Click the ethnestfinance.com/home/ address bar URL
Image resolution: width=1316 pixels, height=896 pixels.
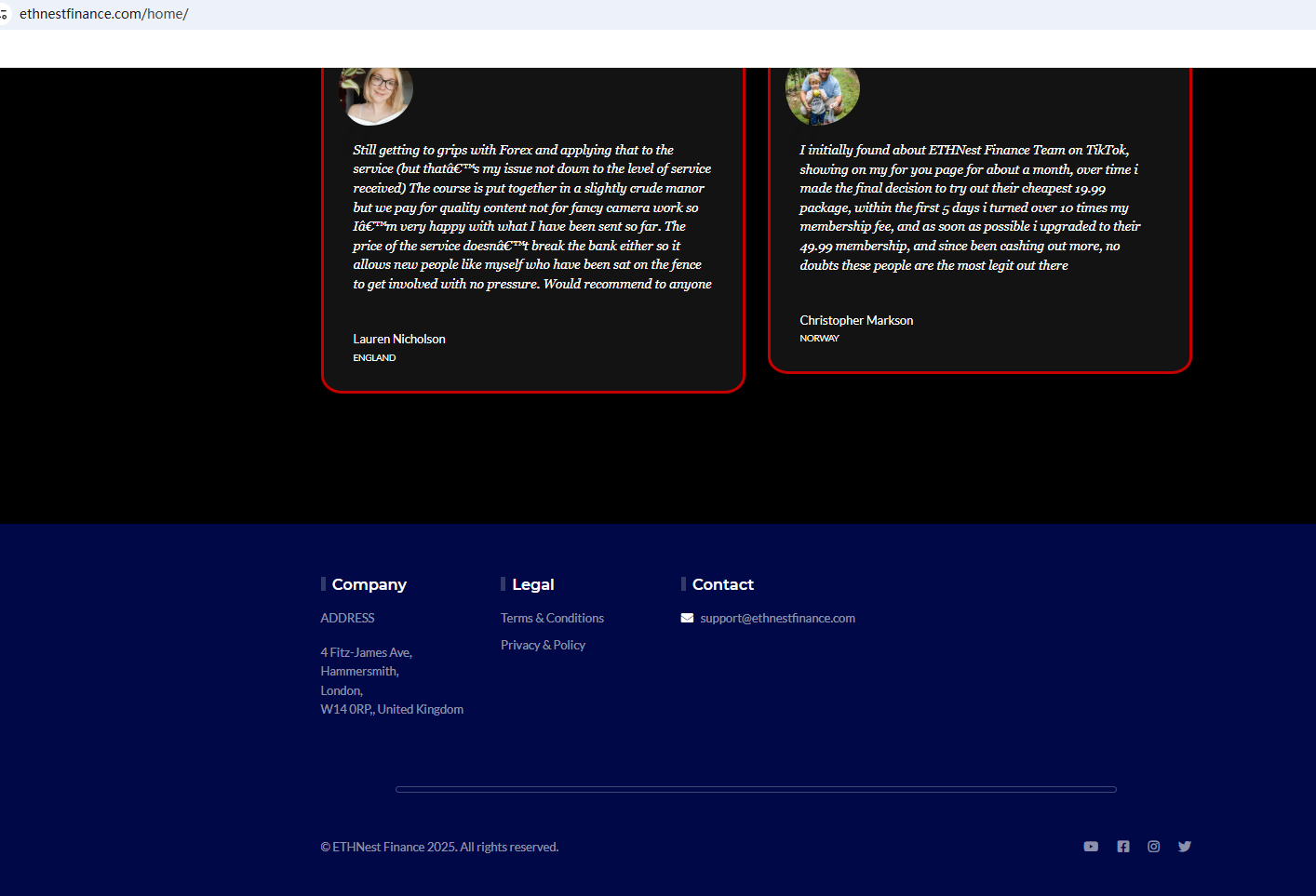(x=103, y=14)
